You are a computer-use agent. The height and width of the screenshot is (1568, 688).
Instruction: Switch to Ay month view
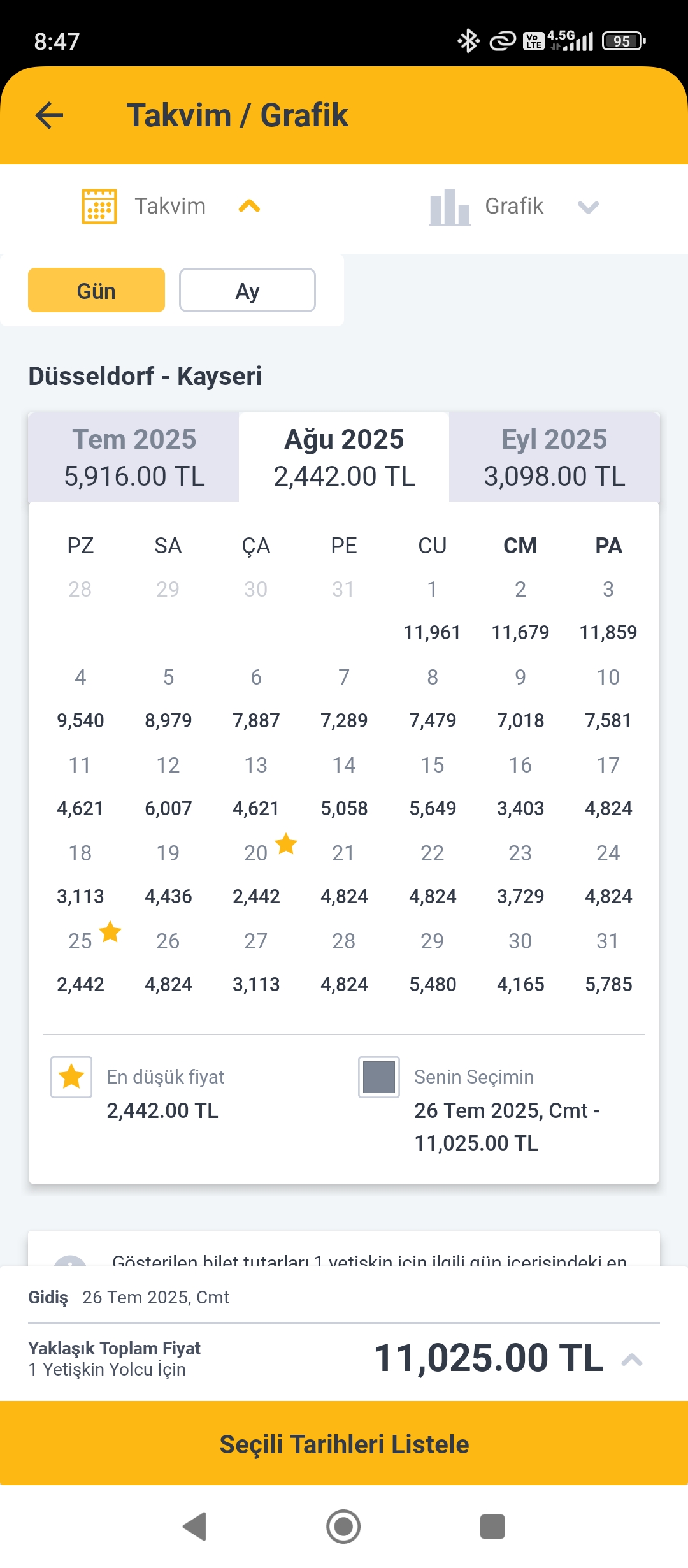click(x=247, y=291)
